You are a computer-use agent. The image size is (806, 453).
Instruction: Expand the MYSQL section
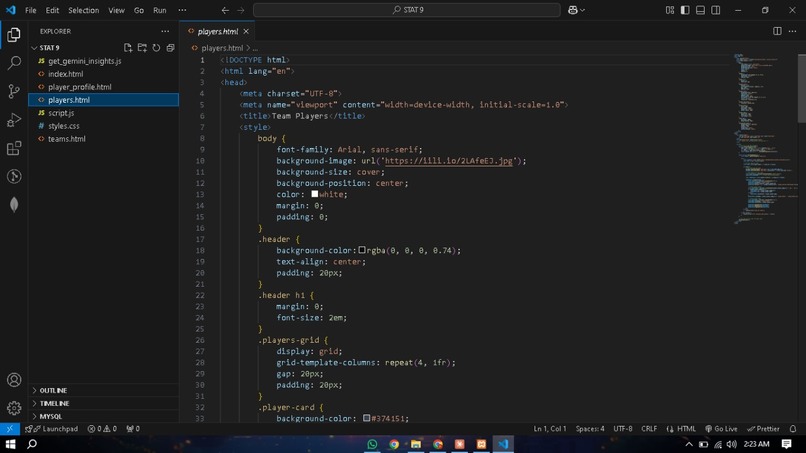point(50,416)
